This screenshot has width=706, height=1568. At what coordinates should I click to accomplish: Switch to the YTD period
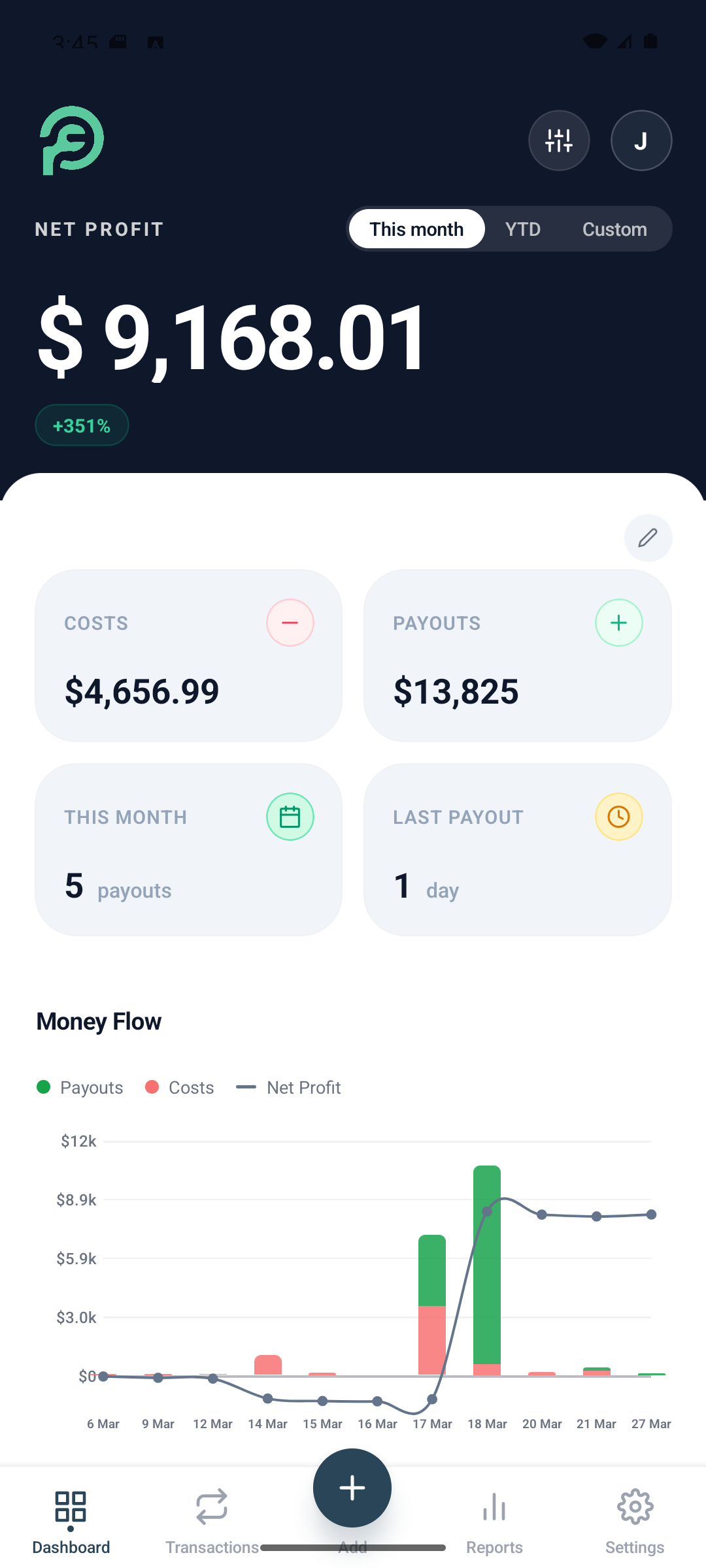click(x=522, y=229)
